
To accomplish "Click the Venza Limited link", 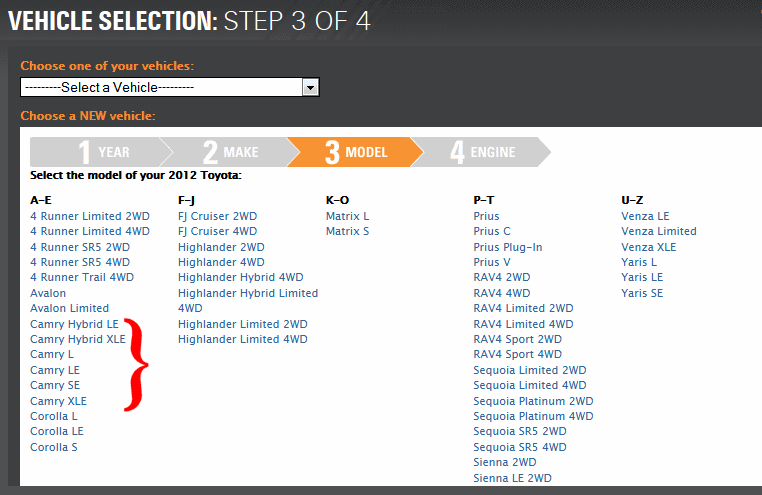I will [x=659, y=231].
